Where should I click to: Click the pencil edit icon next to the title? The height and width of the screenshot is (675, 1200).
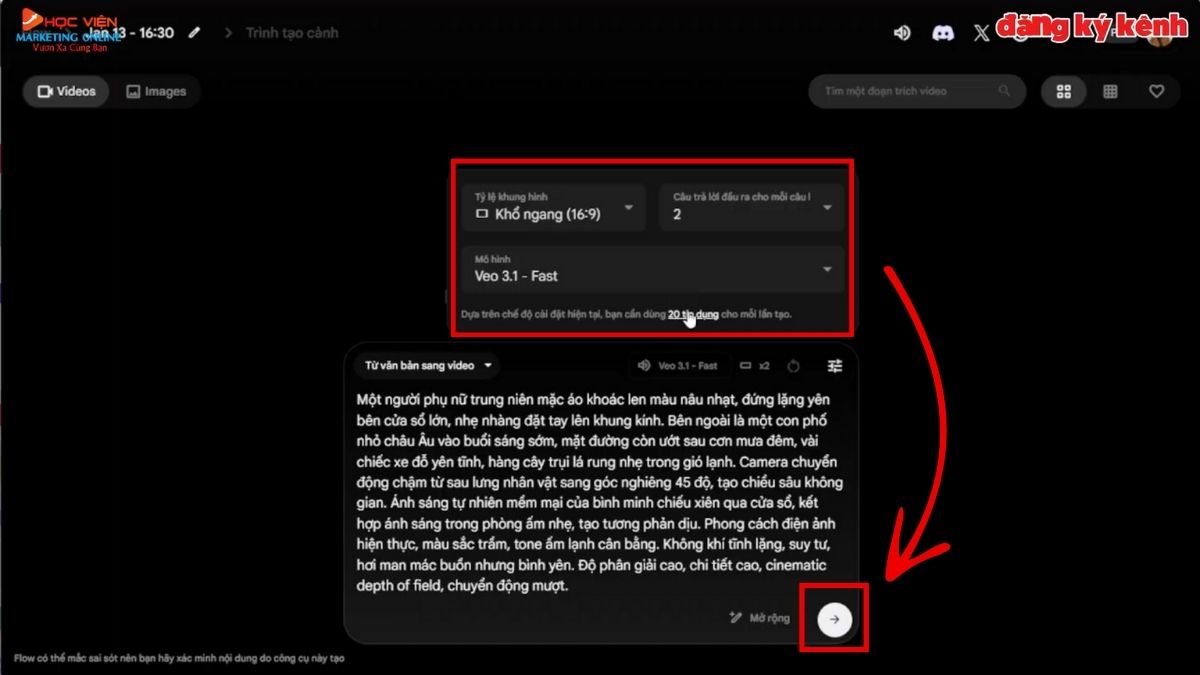[x=194, y=32]
